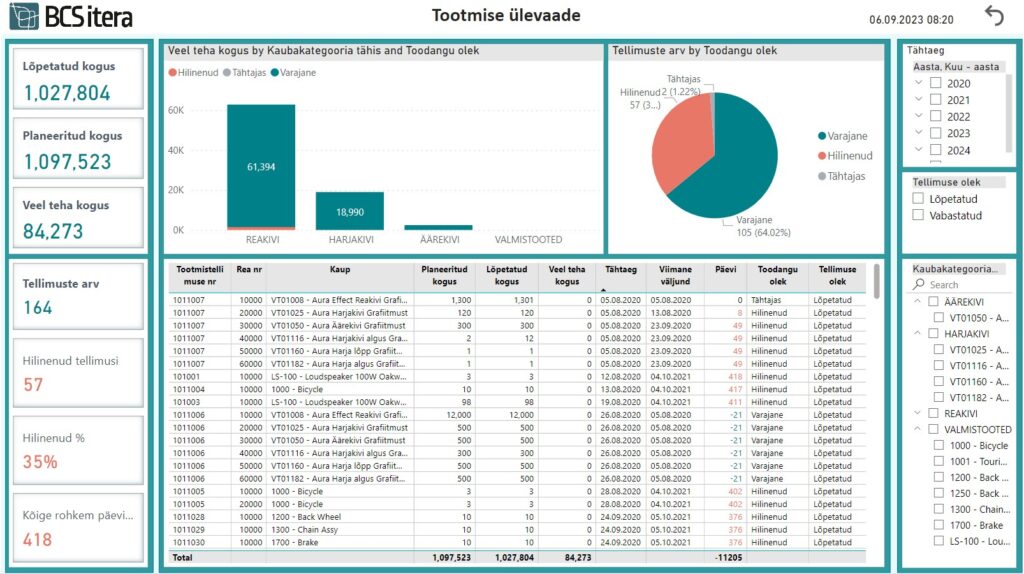Click the back arrow icon in header
Viewport: 1024px width, 574px height.
click(x=994, y=16)
